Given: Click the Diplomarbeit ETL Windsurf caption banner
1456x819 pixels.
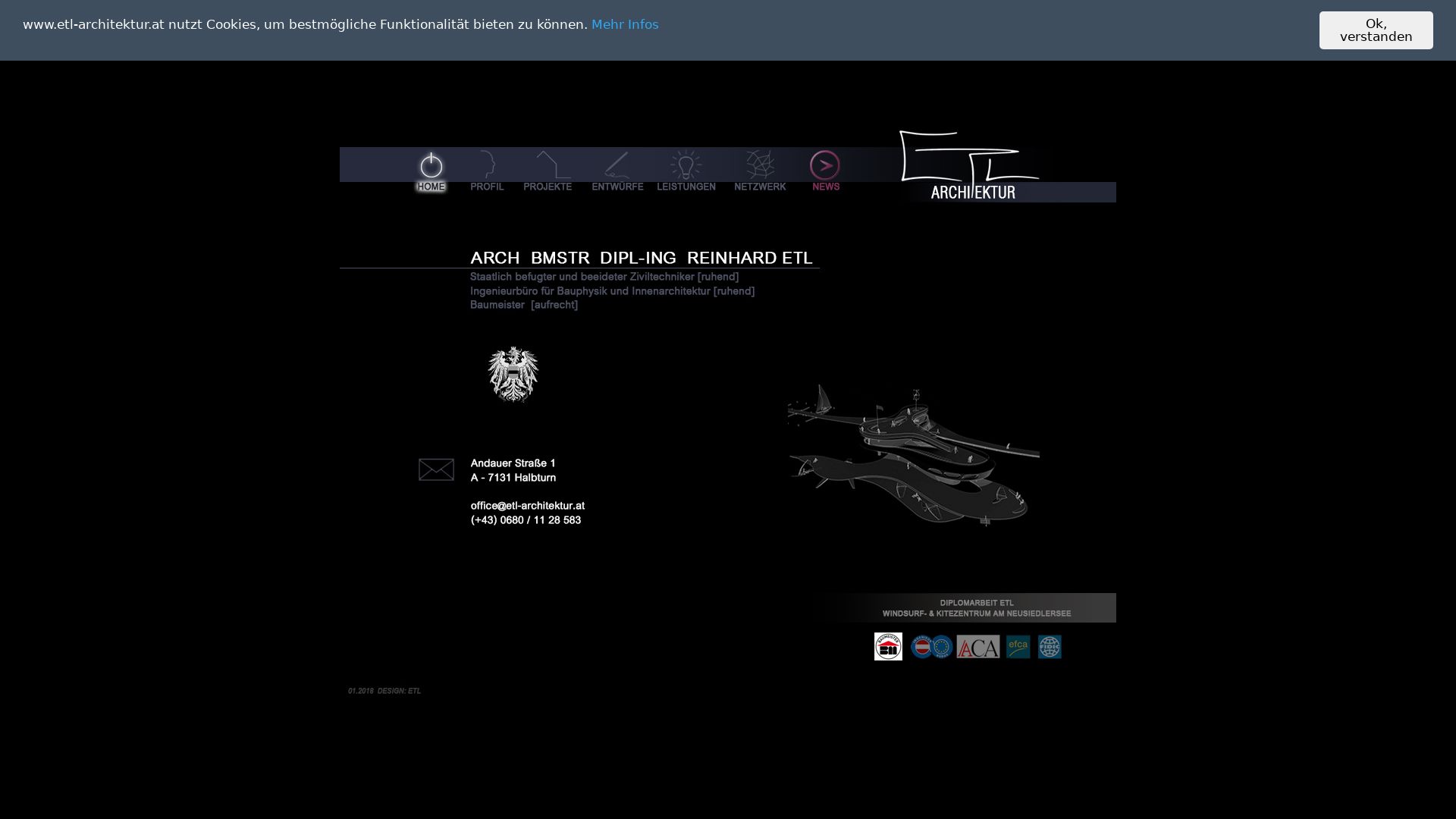Looking at the screenshot, I should [965, 608].
